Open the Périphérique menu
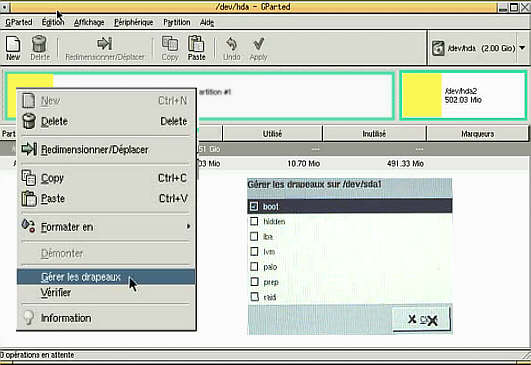The width and height of the screenshot is (531, 365). coord(133,22)
